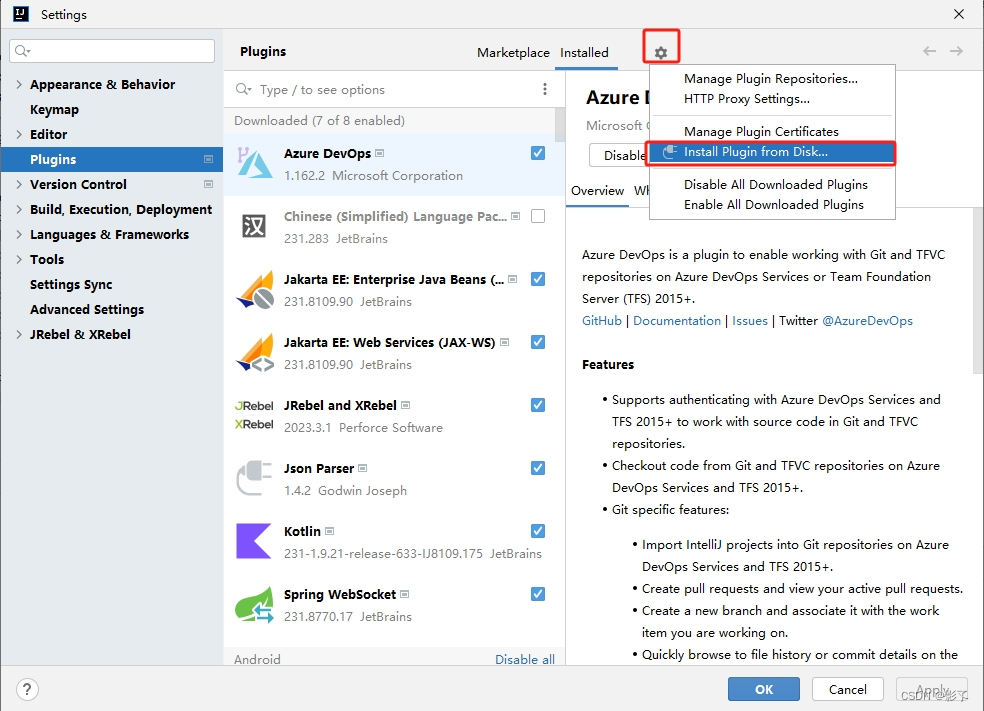This screenshot has height=711, width=984.
Task: Switch to the Marketplace tab
Action: [x=513, y=53]
